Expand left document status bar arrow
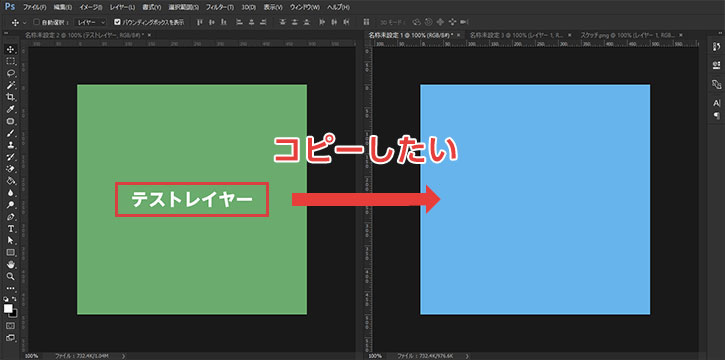Screen dimensions: 725x360 click(123, 356)
